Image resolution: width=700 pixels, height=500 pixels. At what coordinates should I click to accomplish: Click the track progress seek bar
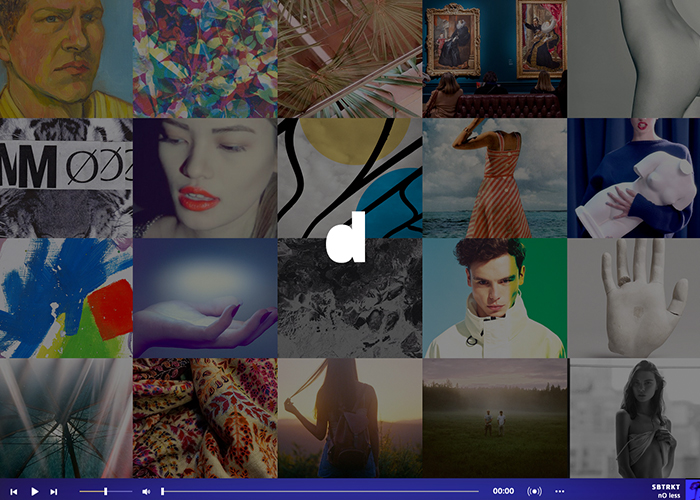(x=320, y=491)
